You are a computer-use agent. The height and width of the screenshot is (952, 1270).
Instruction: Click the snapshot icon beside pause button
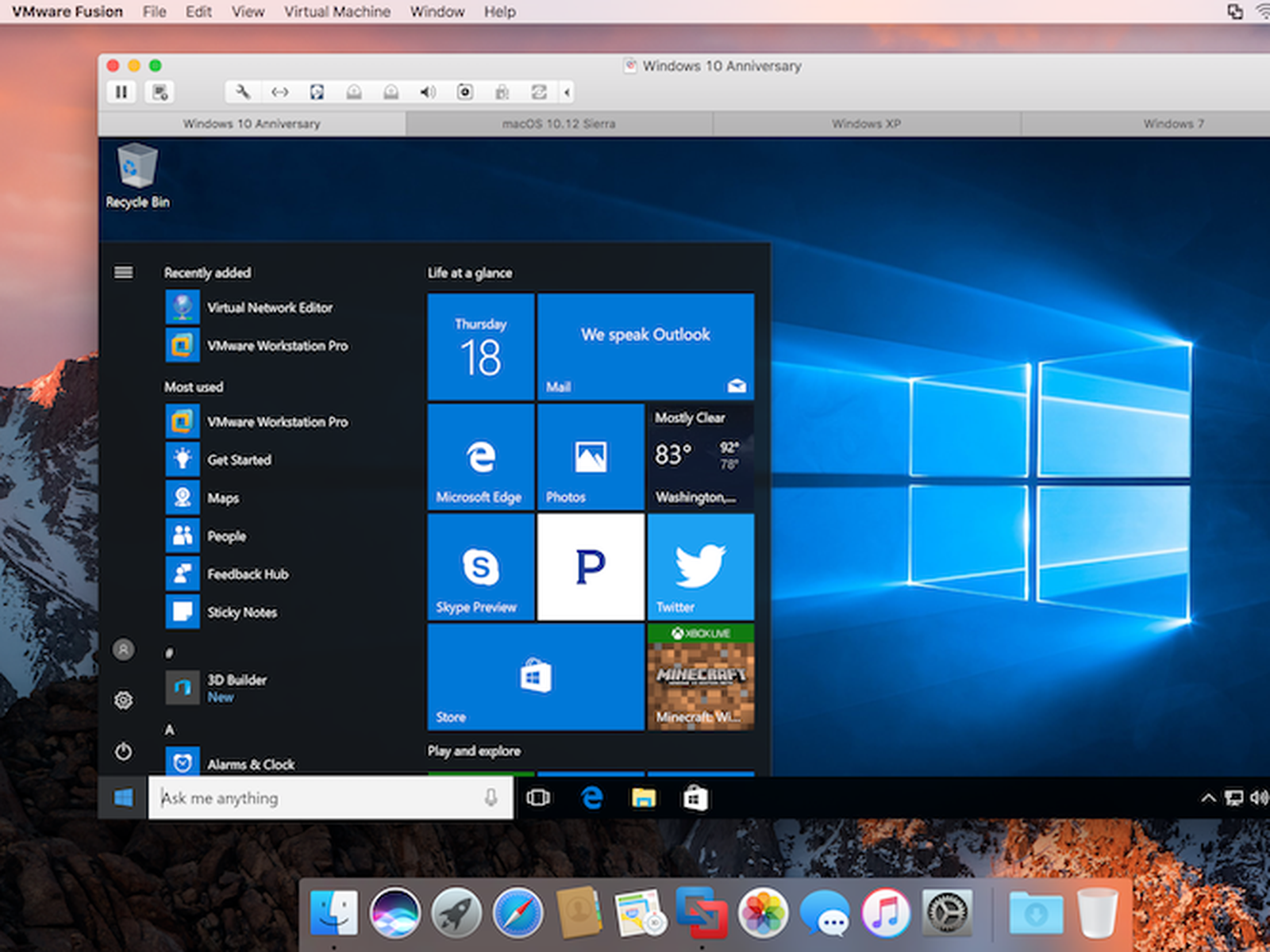pos(160,92)
